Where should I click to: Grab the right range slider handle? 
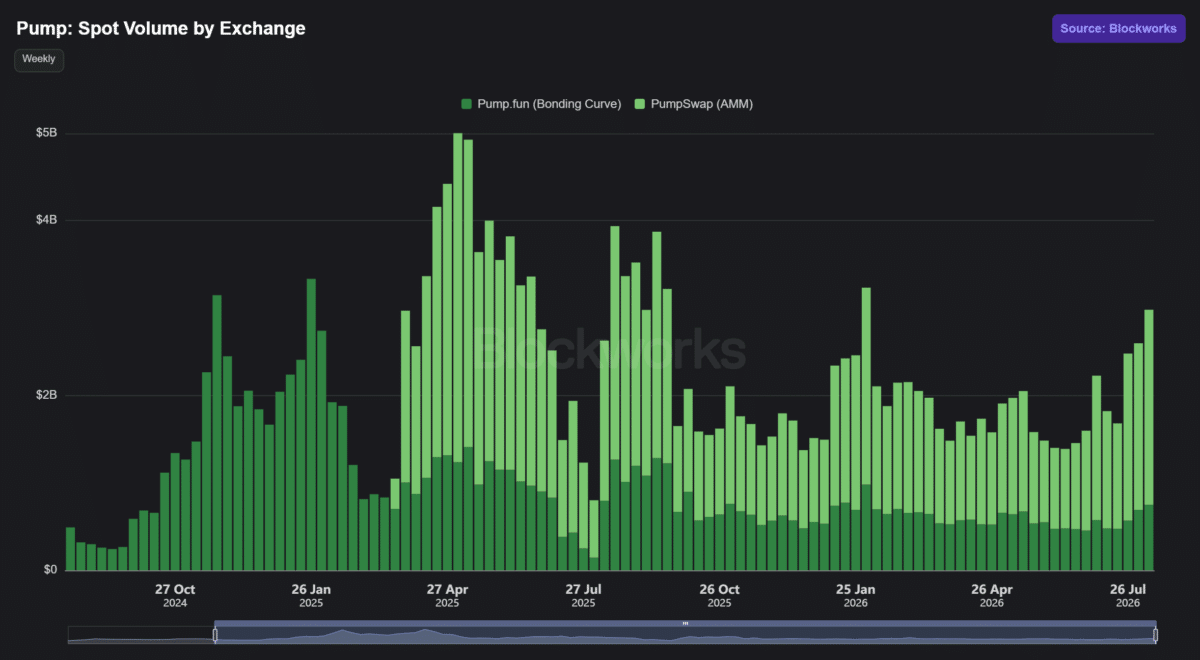tap(1155, 635)
